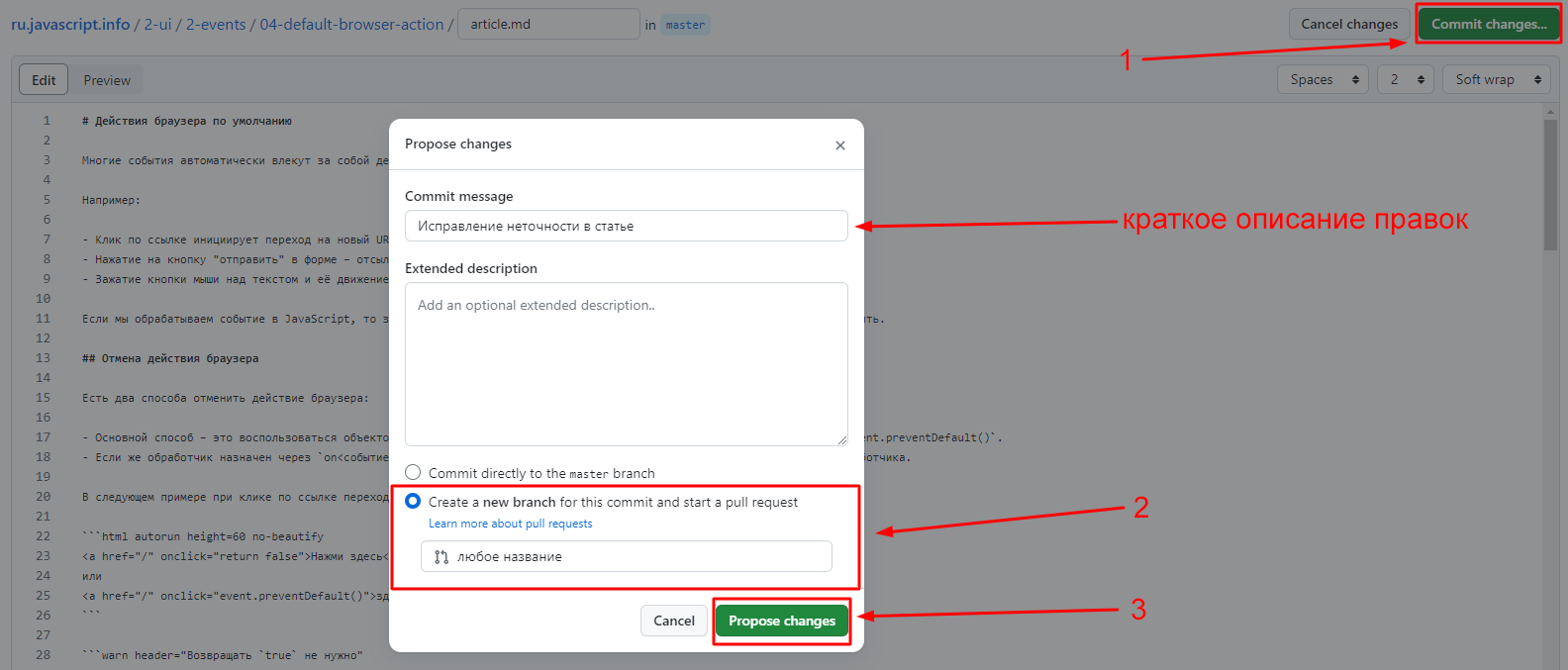The width and height of the screenshot is (1568, 670).
Task: Switch to the Preview tab
Action: [107, 80]
